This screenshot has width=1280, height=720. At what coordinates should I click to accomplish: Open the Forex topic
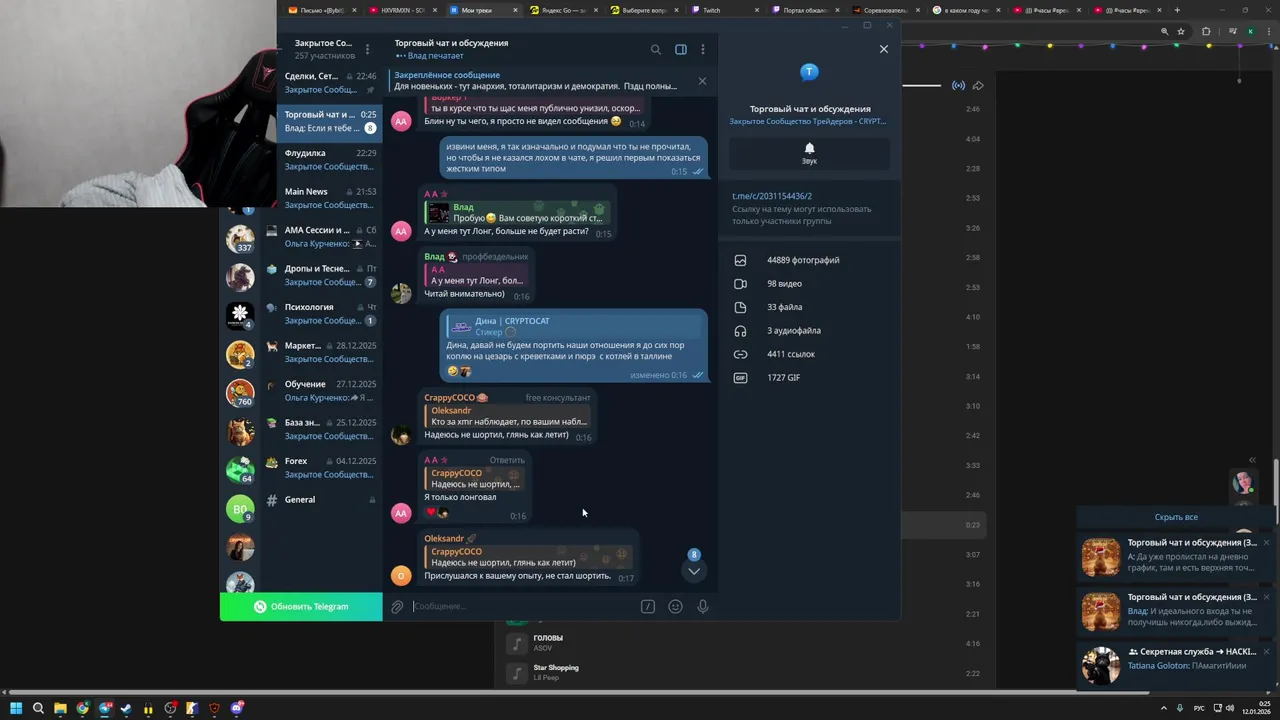(322, 468)
